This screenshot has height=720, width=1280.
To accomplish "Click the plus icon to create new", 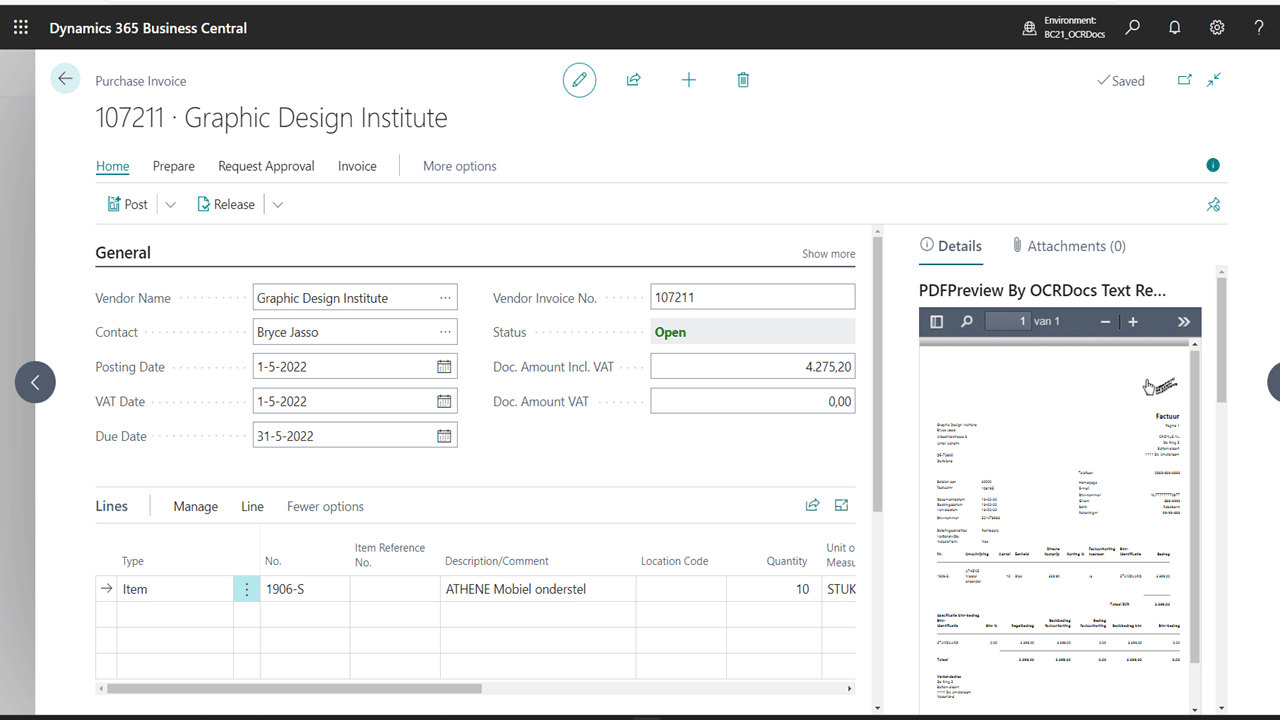I will (688, 80).
